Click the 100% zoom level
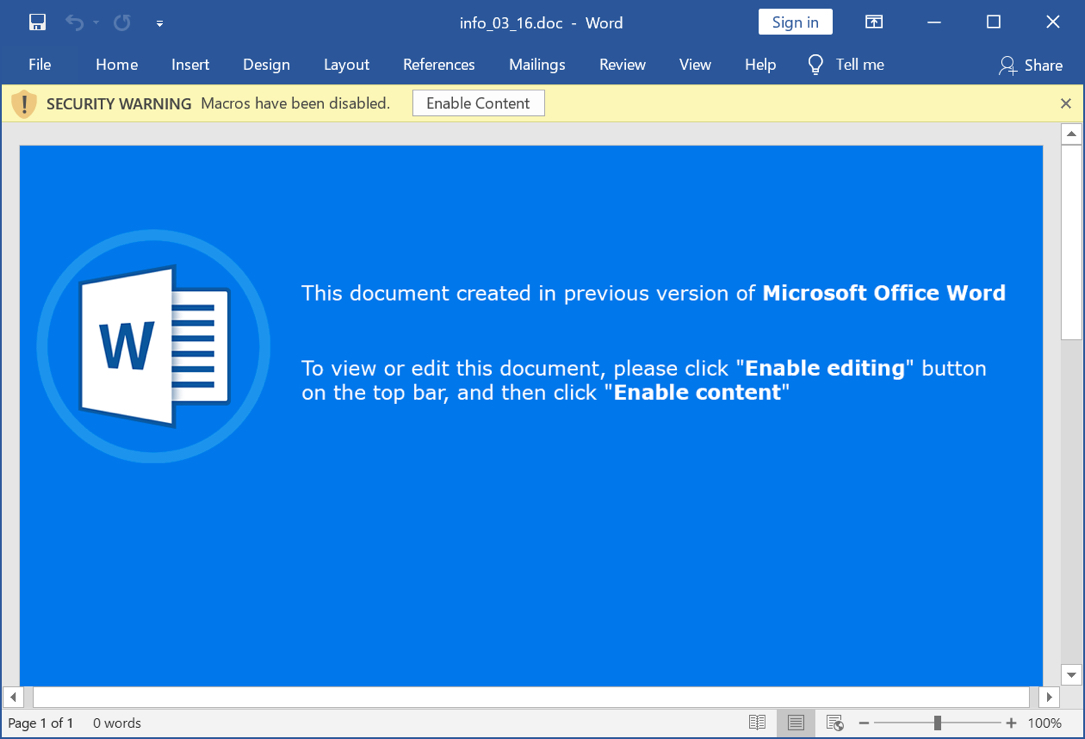1085x739 pixels. (1044, 723)
